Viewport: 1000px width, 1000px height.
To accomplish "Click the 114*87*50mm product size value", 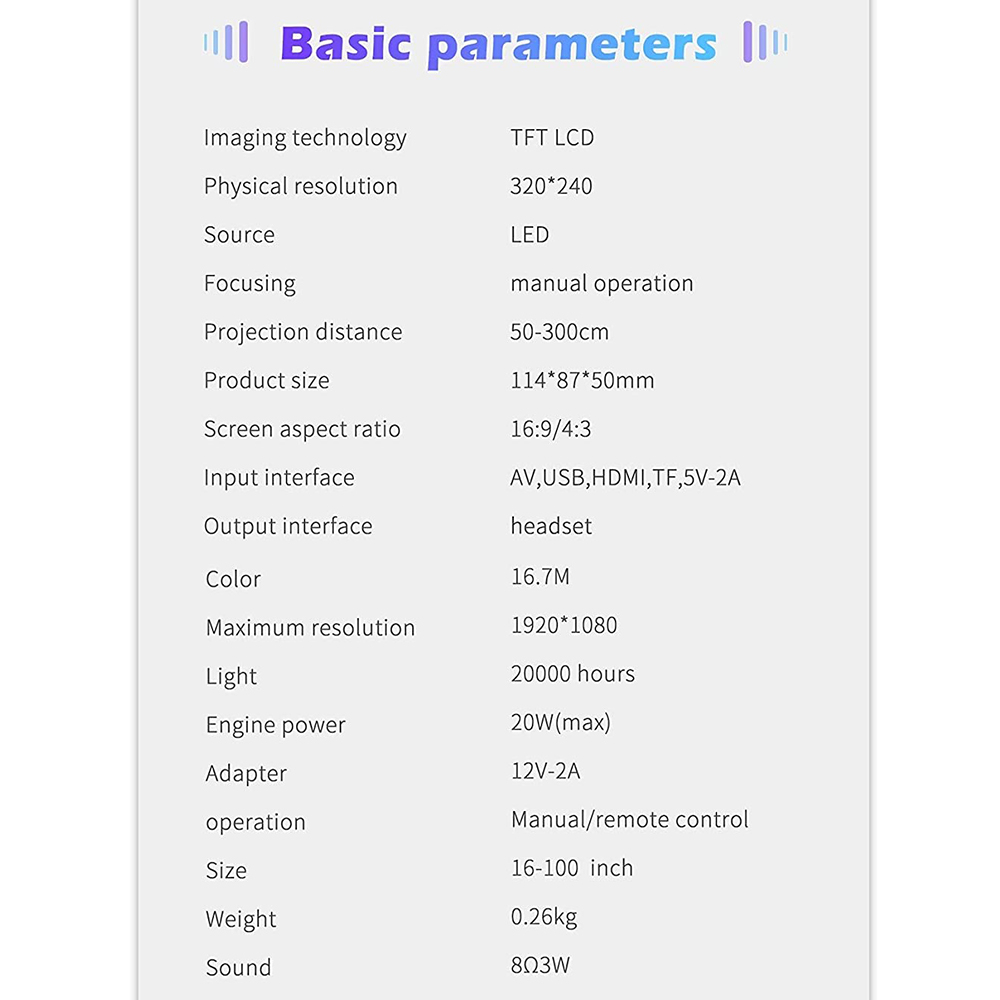I will point(582,381).
